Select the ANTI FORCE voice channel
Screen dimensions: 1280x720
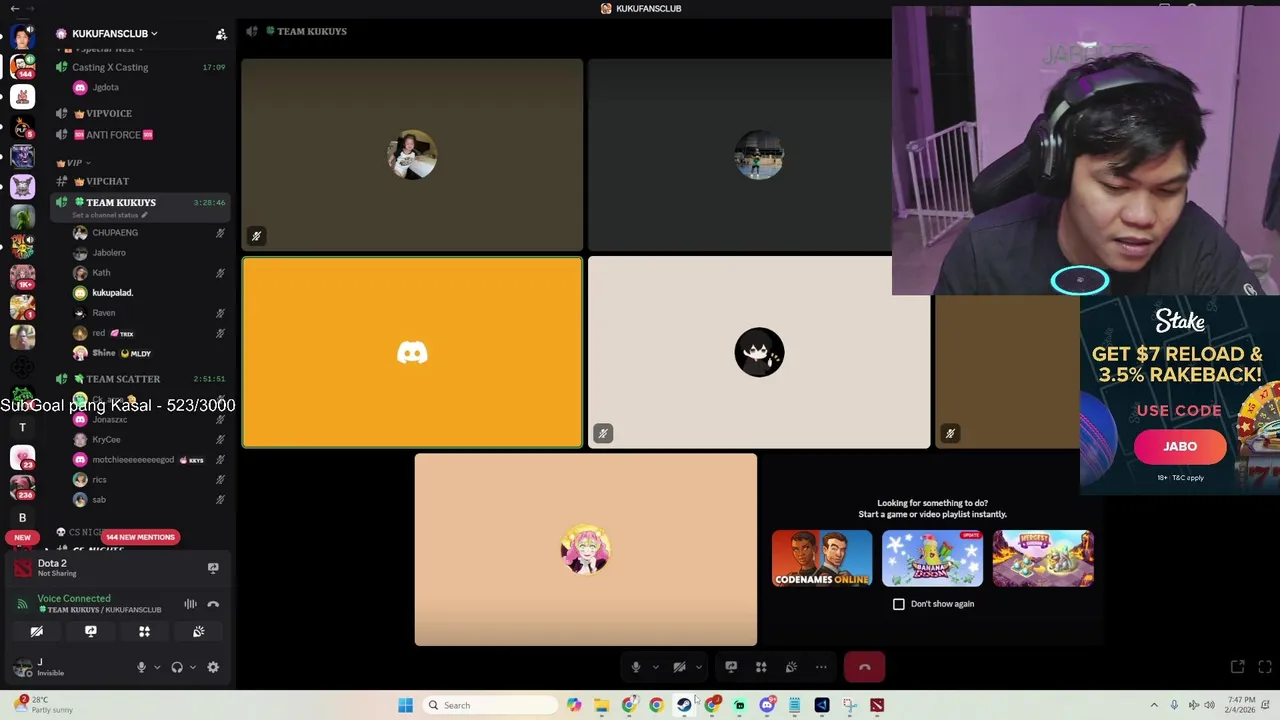pyautogui.click(x=113, y=135)
